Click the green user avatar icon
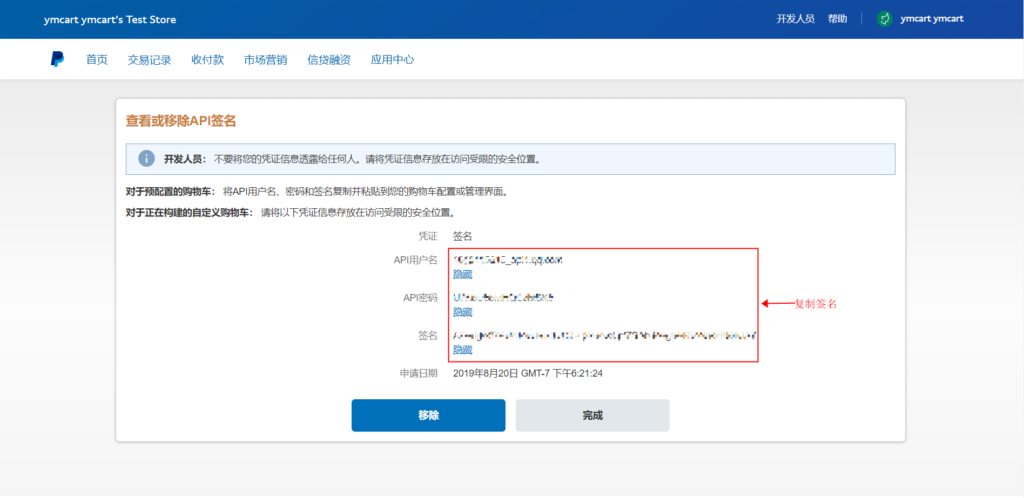Screen dimensions: 1024x498 (x=884, y=19)
